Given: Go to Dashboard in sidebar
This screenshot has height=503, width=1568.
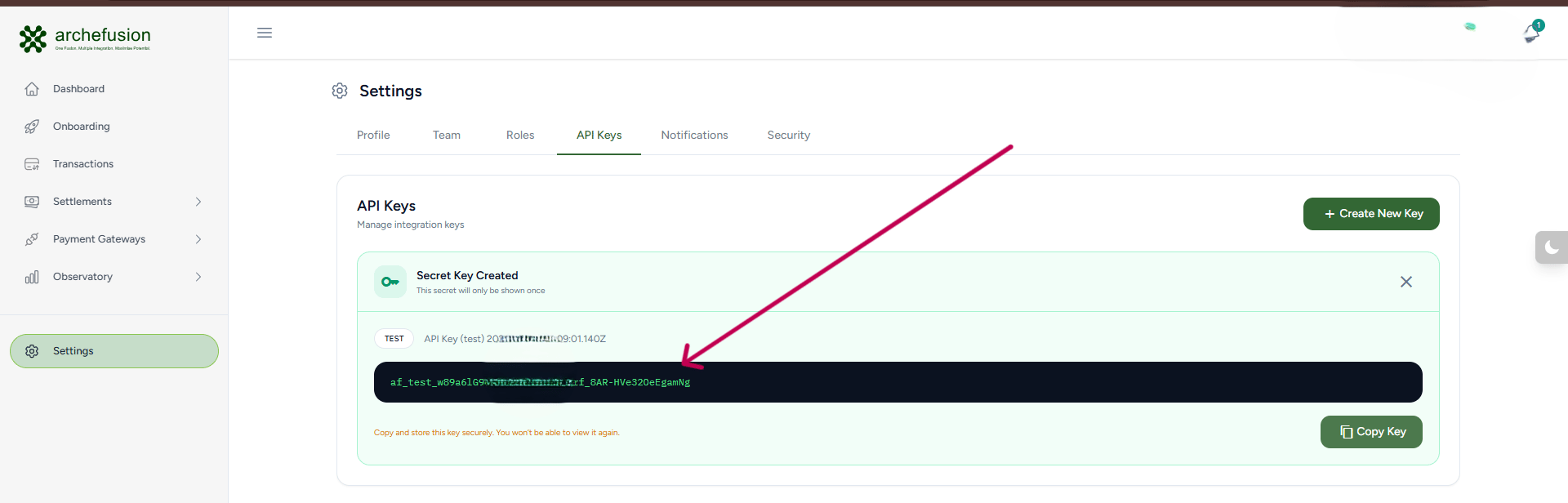Looking at the screenshot, I should click(78, 89).
